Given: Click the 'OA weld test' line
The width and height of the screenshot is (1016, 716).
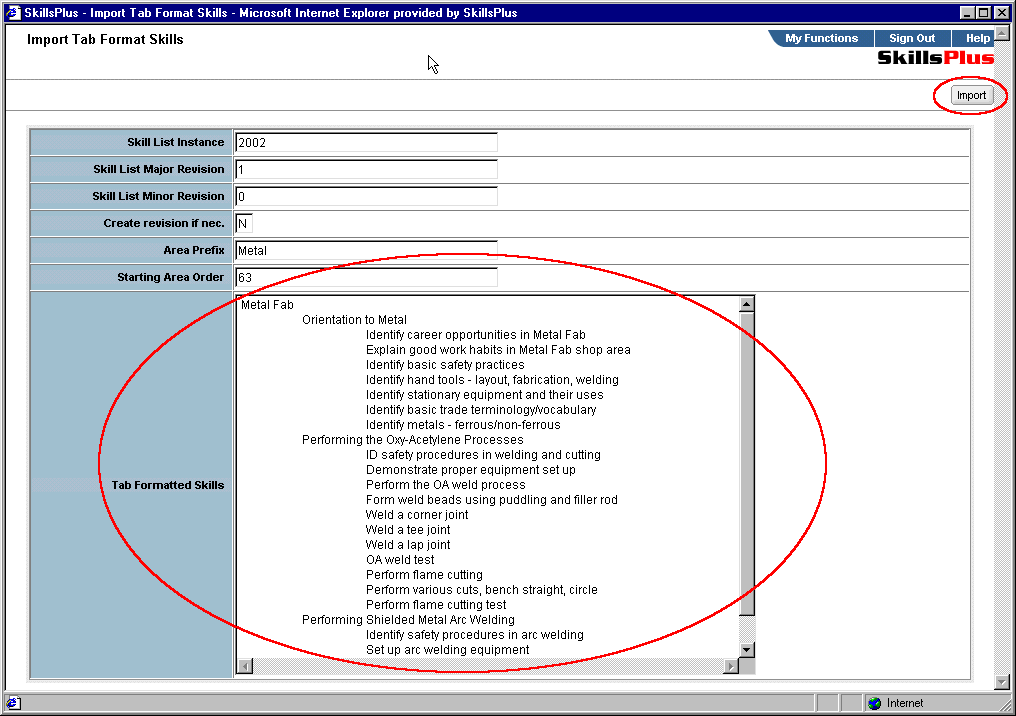Looking at the screenshot, I should pyautogui.click(x=400, y=560).
